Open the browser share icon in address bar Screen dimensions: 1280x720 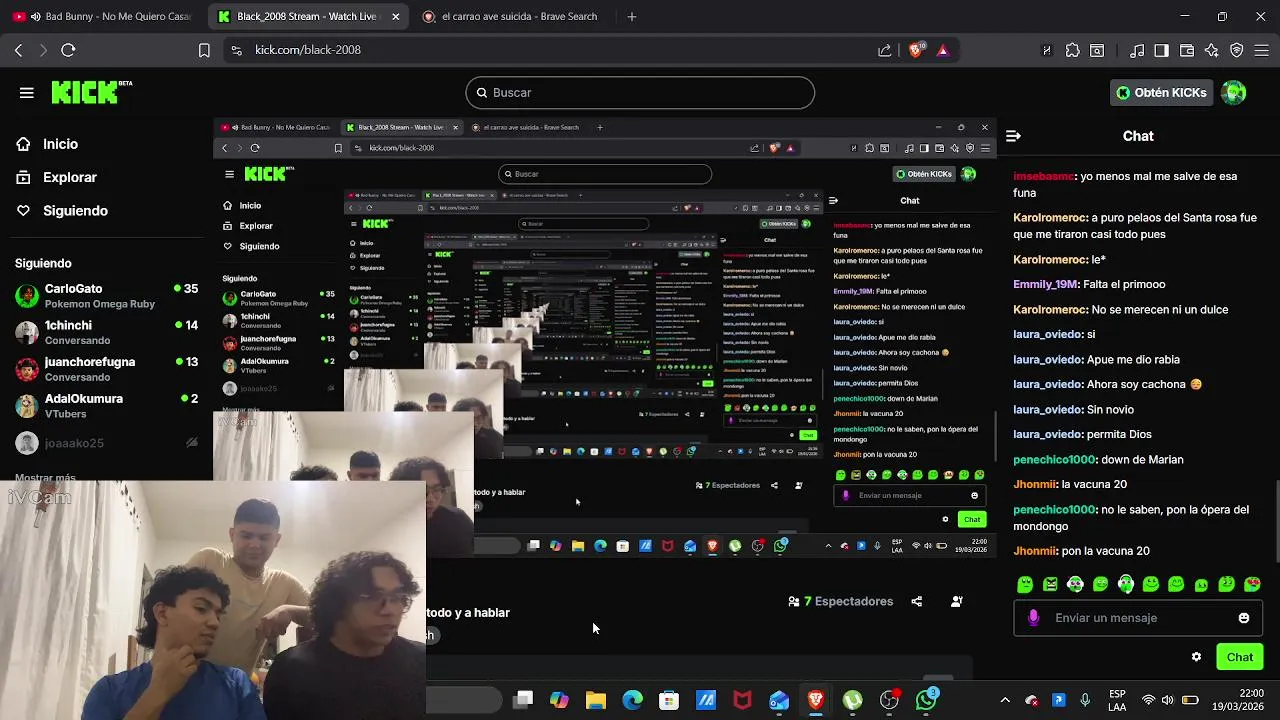885,50
